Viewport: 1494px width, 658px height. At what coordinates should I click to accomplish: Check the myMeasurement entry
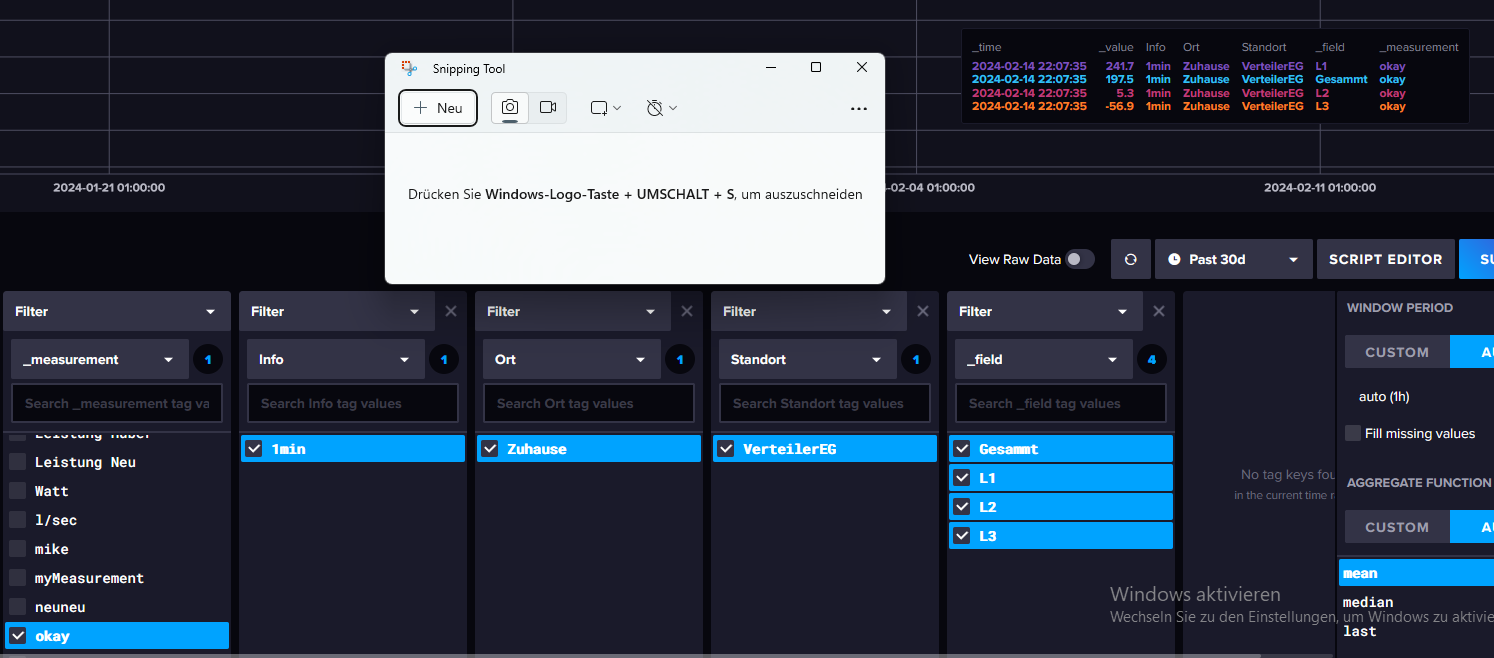tap(18, 578)
